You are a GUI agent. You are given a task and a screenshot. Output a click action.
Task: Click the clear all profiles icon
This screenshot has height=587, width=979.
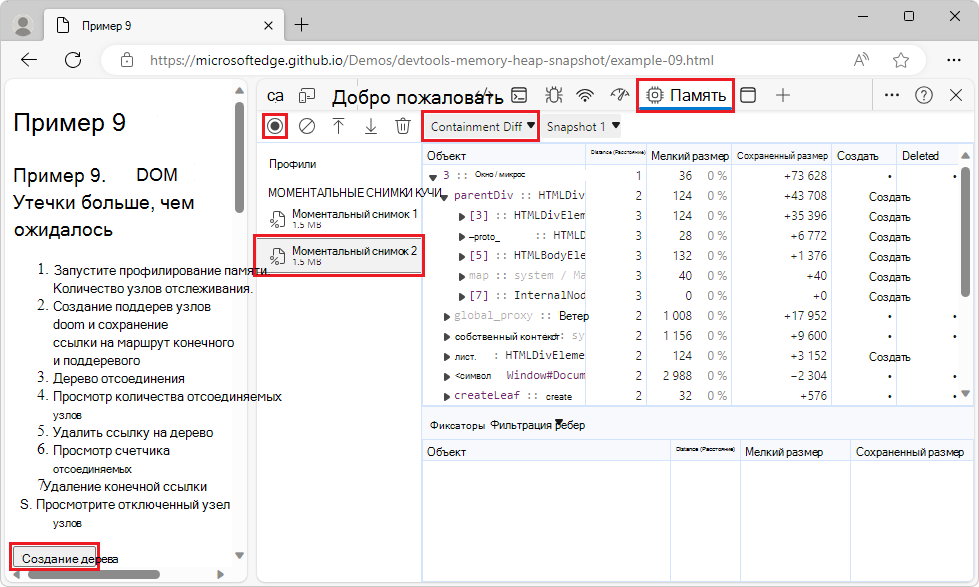click(x=307, y=126)
